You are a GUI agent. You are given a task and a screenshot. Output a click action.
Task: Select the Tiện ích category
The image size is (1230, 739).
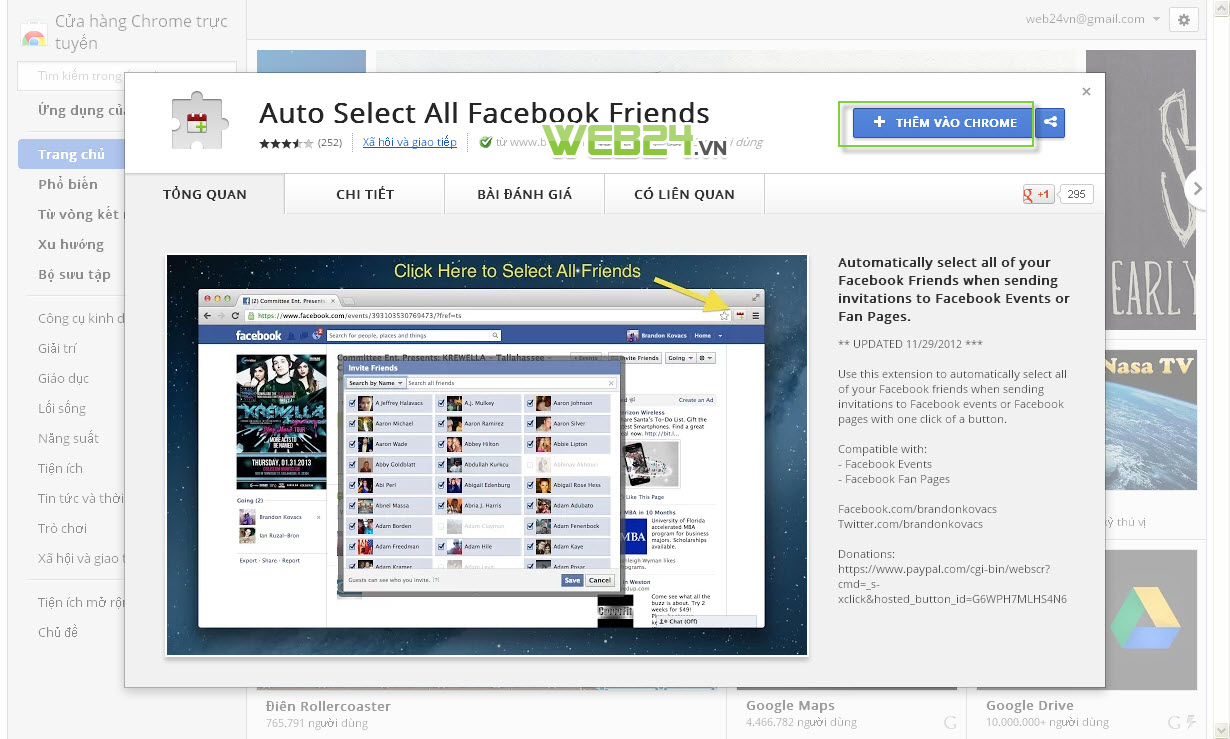[x=60, y=468]
